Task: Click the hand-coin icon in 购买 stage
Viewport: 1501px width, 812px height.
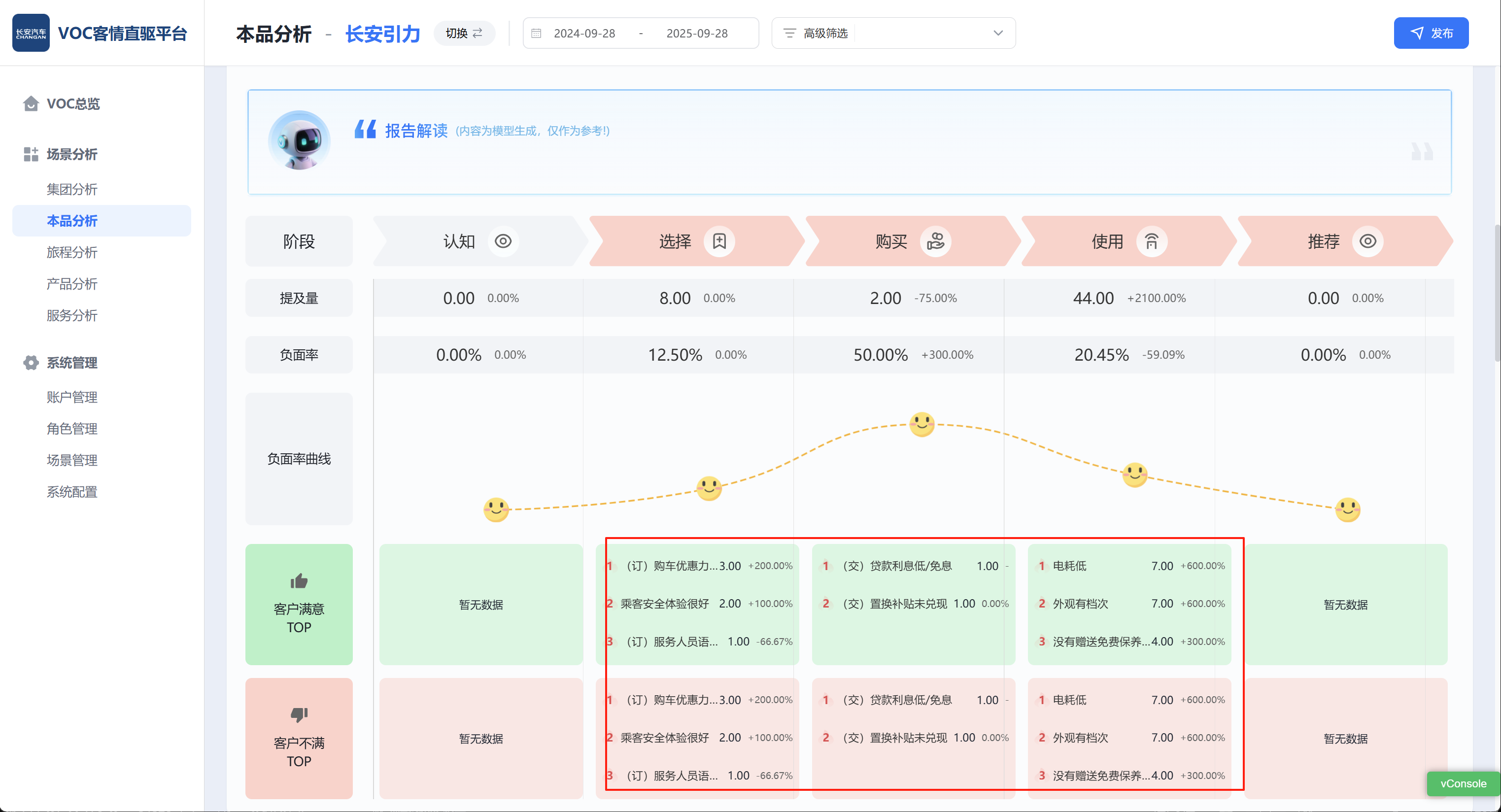Action: pyautogui.click(x=935, y=241)
